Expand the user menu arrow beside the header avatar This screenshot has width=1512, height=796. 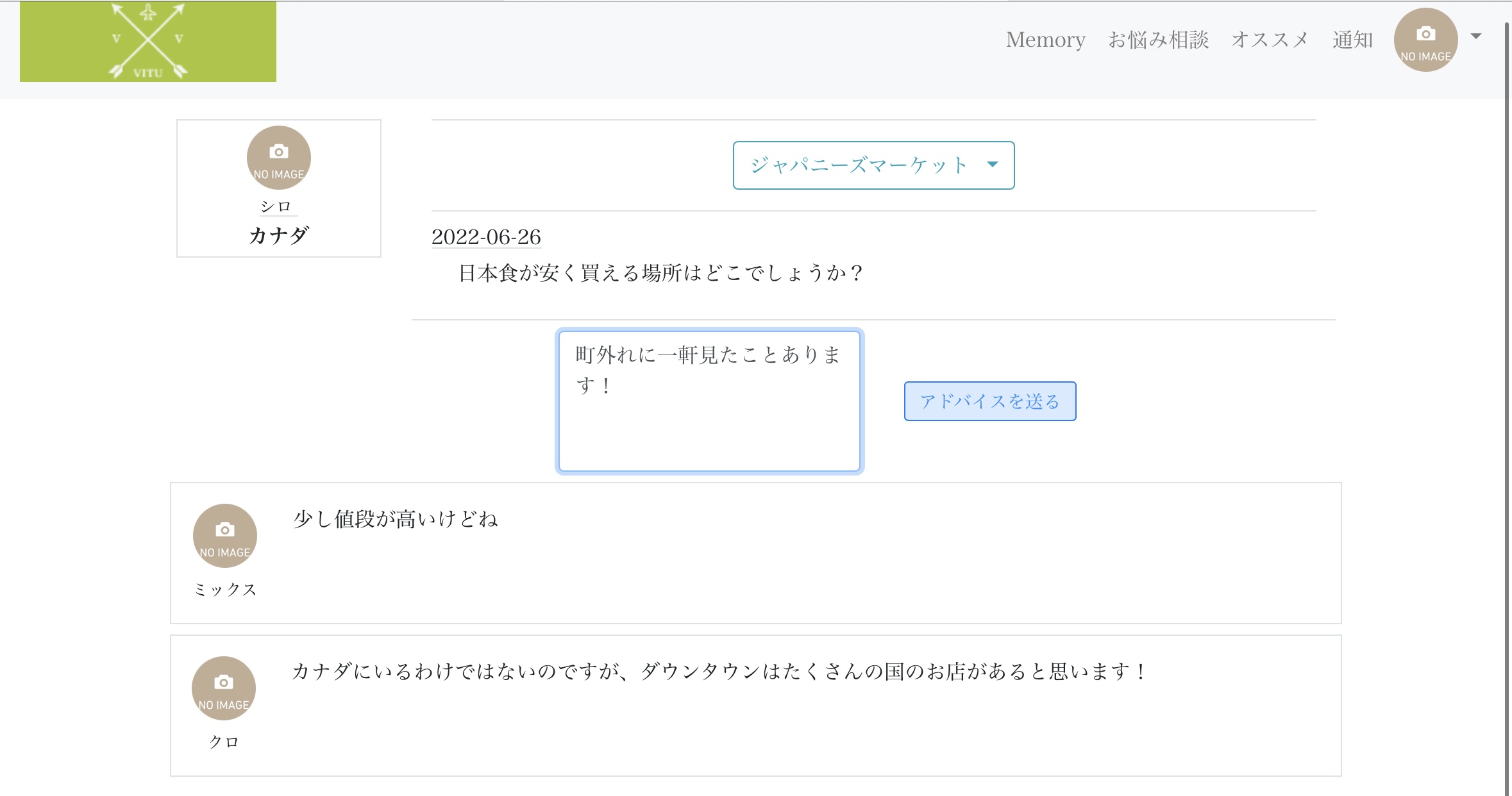[1476, 36]
